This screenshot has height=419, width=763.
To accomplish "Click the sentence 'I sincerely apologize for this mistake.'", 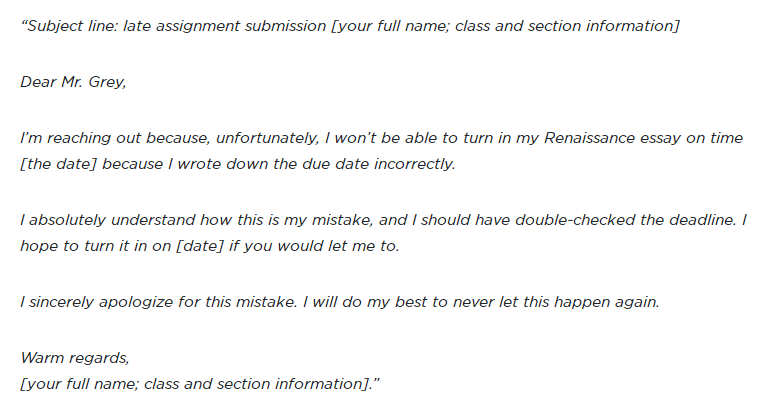I will click(158, 302).
